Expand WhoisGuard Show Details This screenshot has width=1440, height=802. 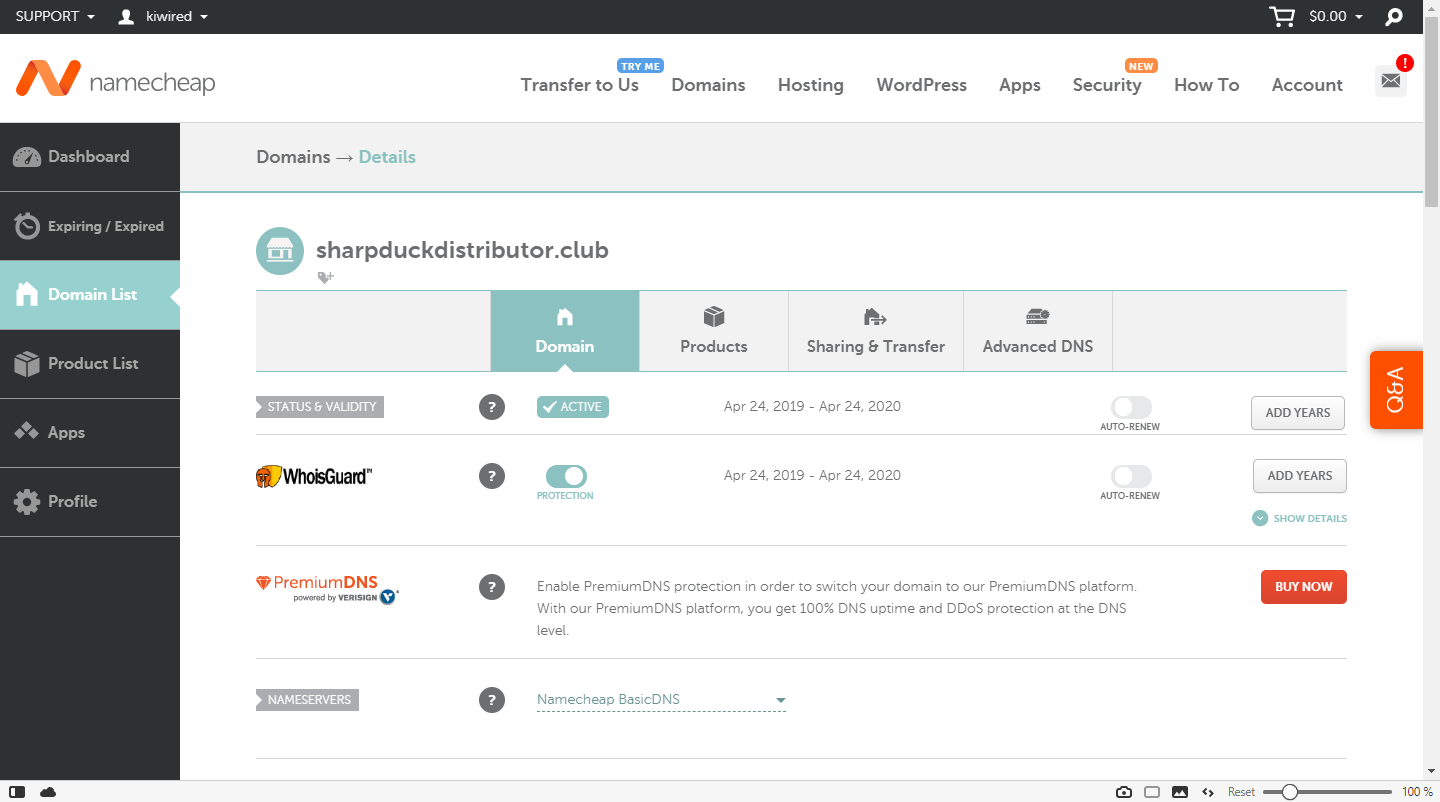point(1299,518)
